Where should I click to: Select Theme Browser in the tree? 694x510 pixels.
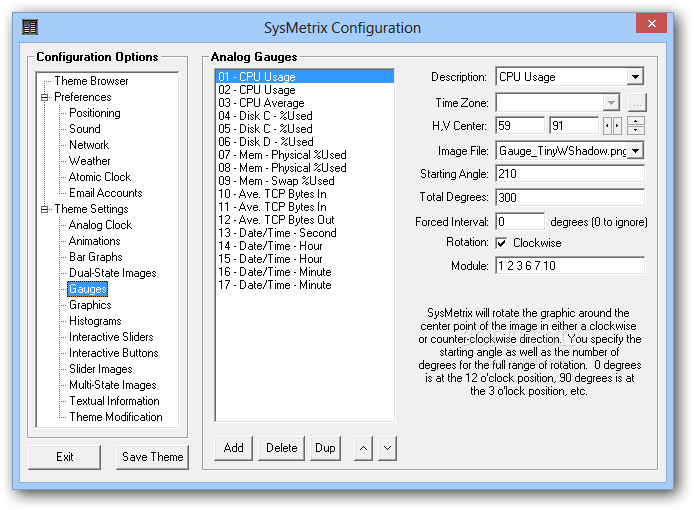pos(91,81)
